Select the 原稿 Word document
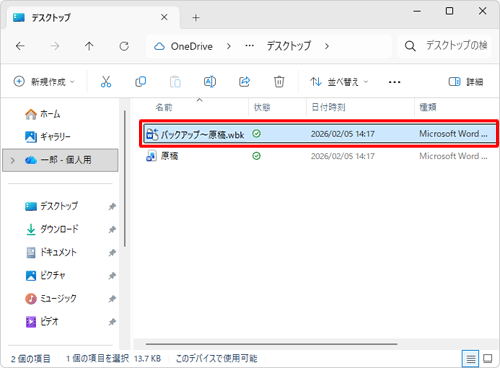The height and width of the screenshot is (368, 500). 319,156
